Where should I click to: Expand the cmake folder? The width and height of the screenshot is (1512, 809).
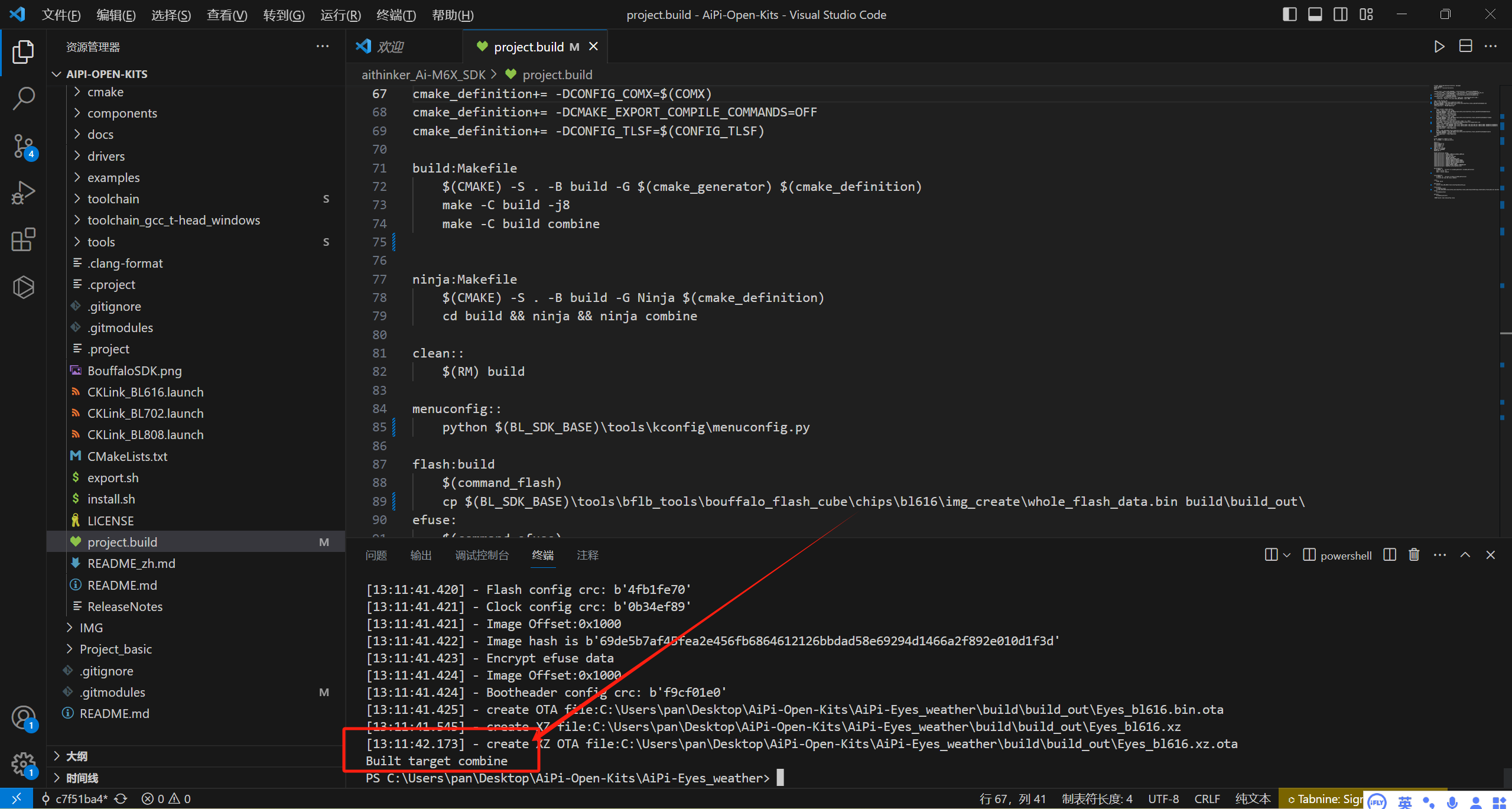coord(77,92)
